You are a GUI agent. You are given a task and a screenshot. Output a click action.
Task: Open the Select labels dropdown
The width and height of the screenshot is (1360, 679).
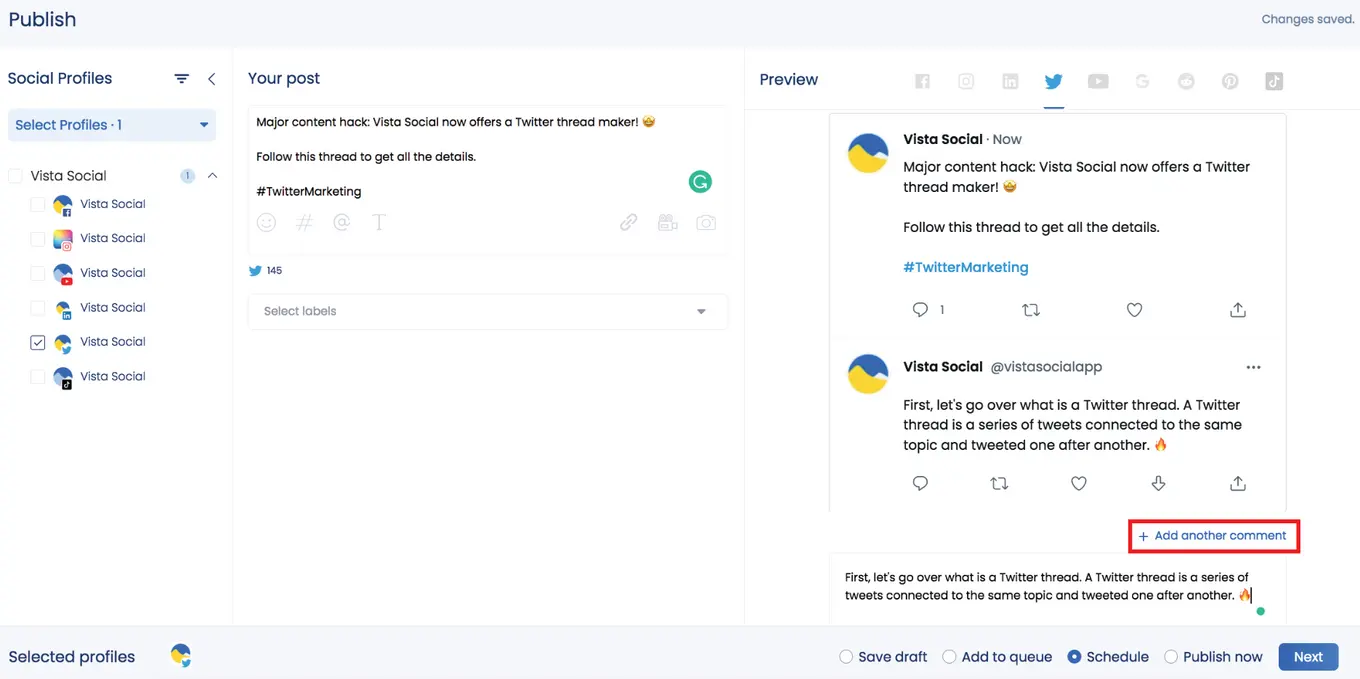click(487, 311)
